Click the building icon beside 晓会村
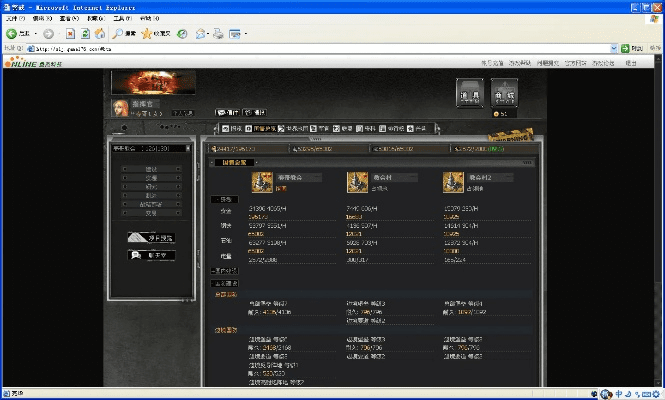The image size is (665, 400). coord(358,182)
